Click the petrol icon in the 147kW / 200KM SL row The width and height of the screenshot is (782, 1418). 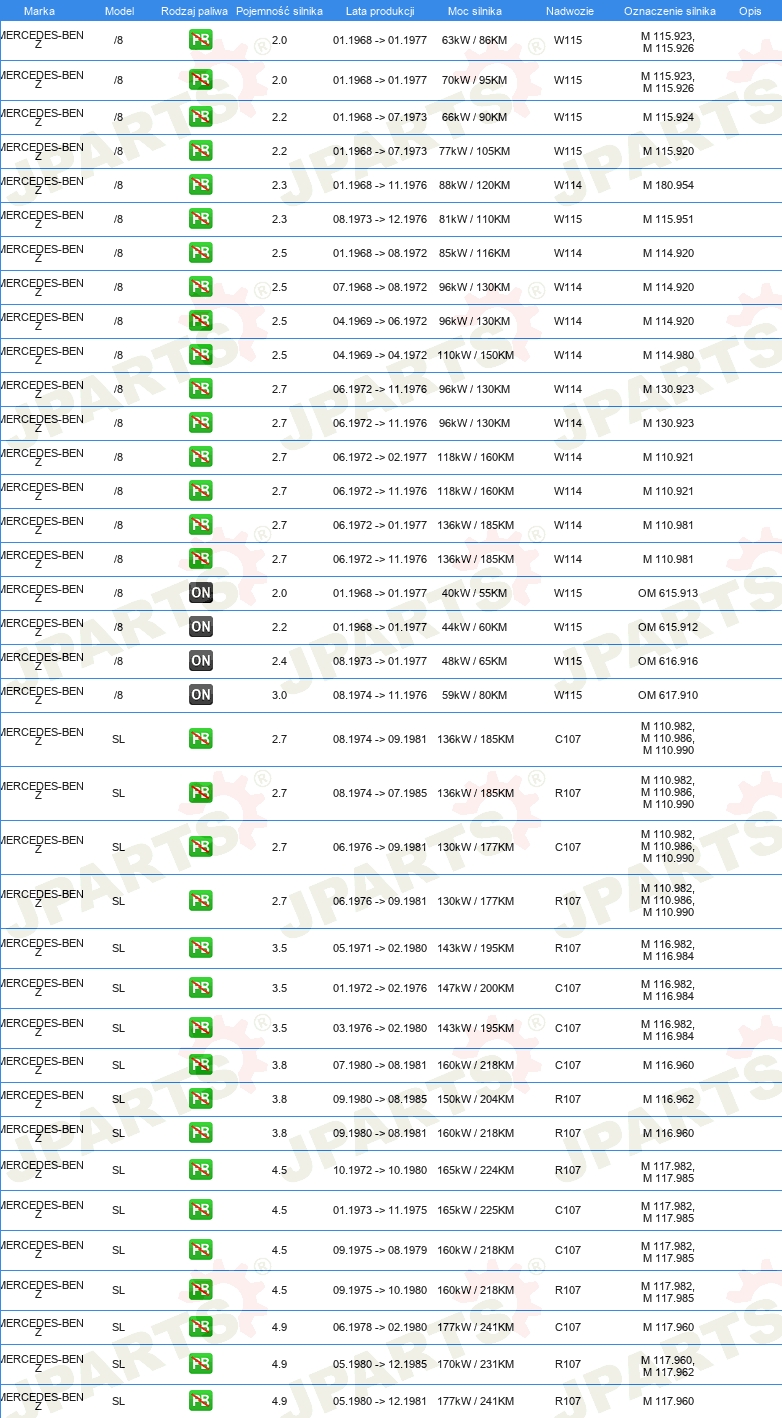(x=201, y=989)
